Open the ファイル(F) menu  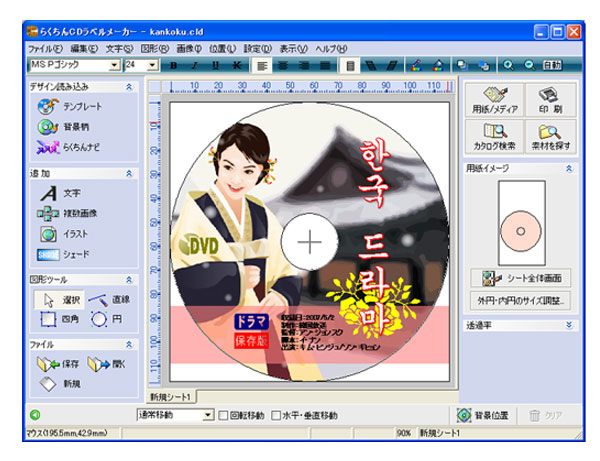click(x=46, y=49)
